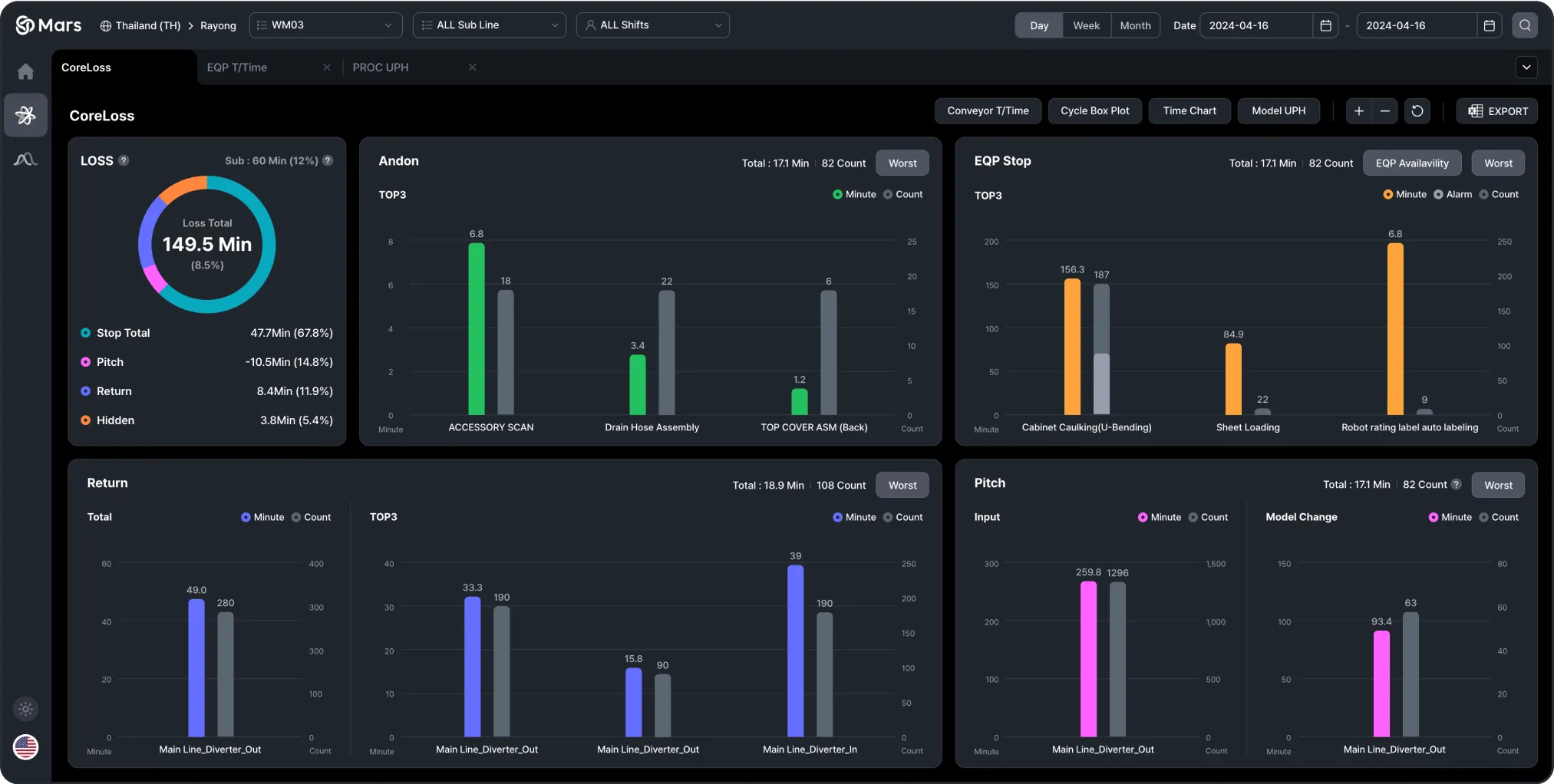
Task: Open the curve/chart icon in sidebar
Action: coord(25,159)
